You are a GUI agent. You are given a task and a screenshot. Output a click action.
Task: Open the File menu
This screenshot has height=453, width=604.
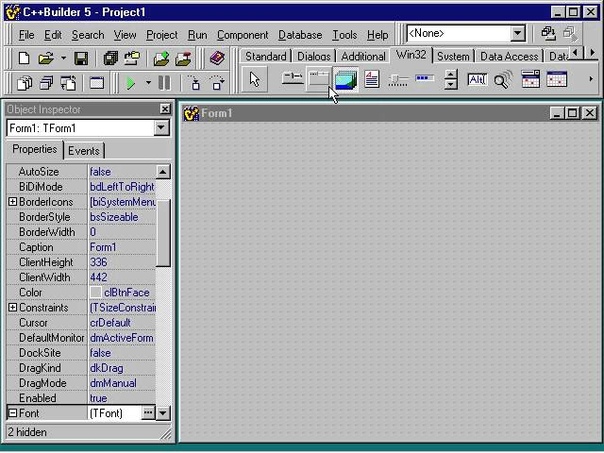click(26, 35)
